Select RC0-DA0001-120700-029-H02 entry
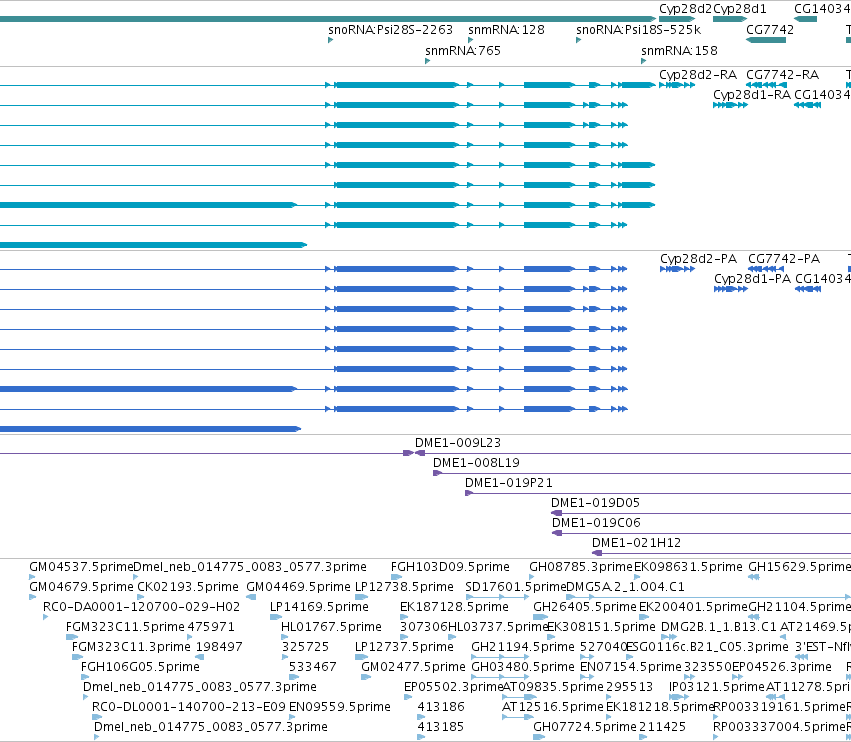Image resolution: width=851 pixels, height=742 pixels. (141, 607)
